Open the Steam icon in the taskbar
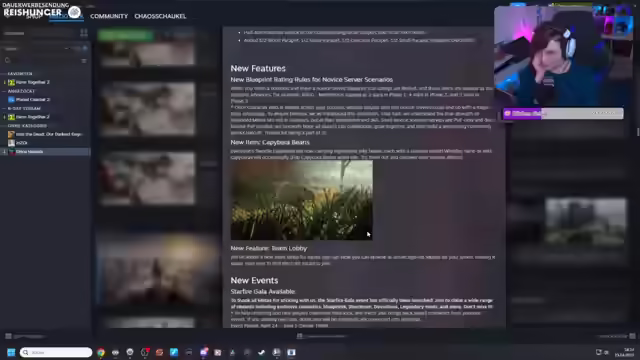This screenshot has width=640, height=360. [276, 352]
